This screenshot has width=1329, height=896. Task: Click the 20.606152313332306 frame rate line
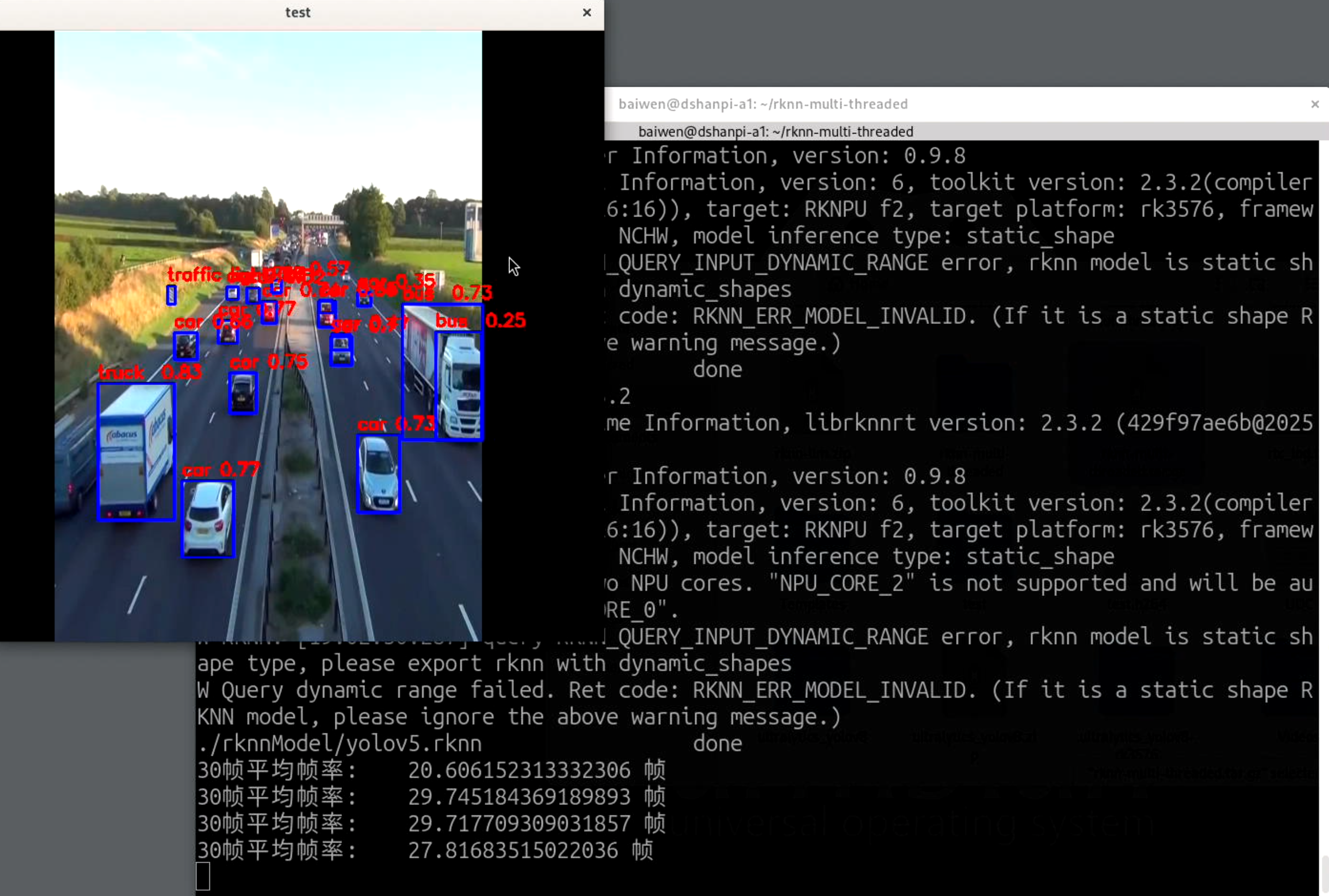(x=519, y=770)
